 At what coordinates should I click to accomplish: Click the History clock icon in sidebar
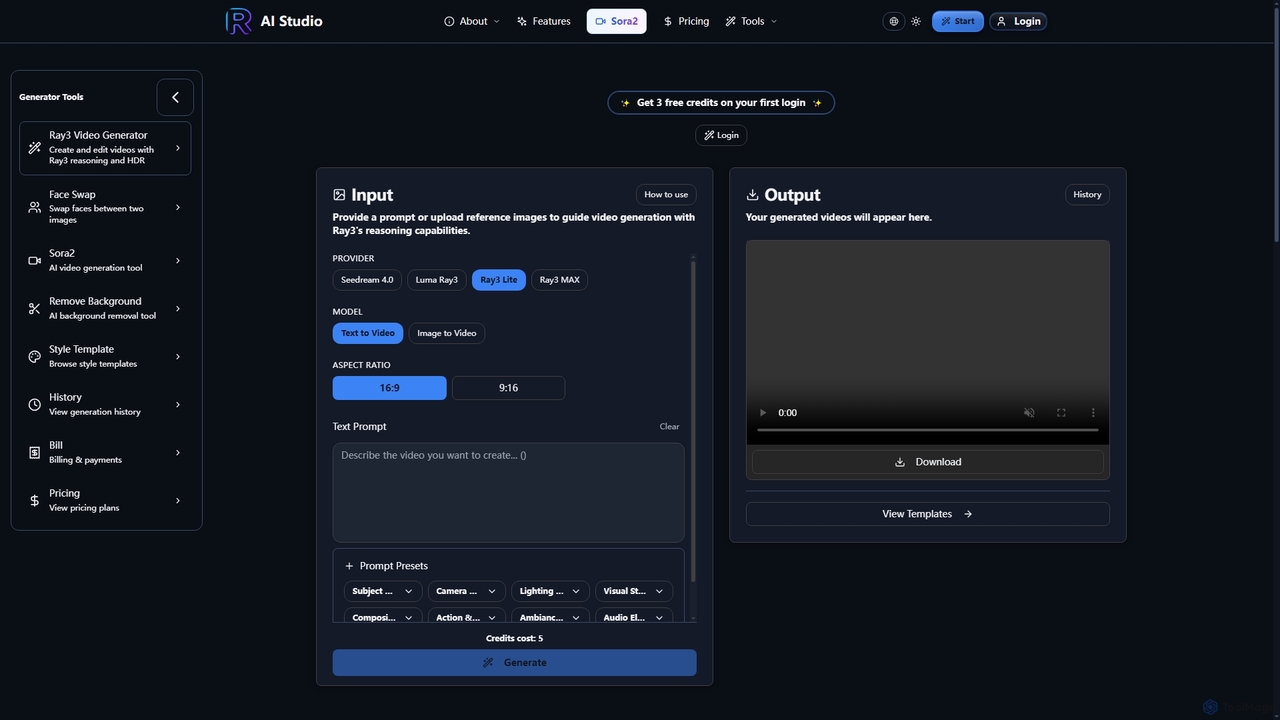click(35, 404)
